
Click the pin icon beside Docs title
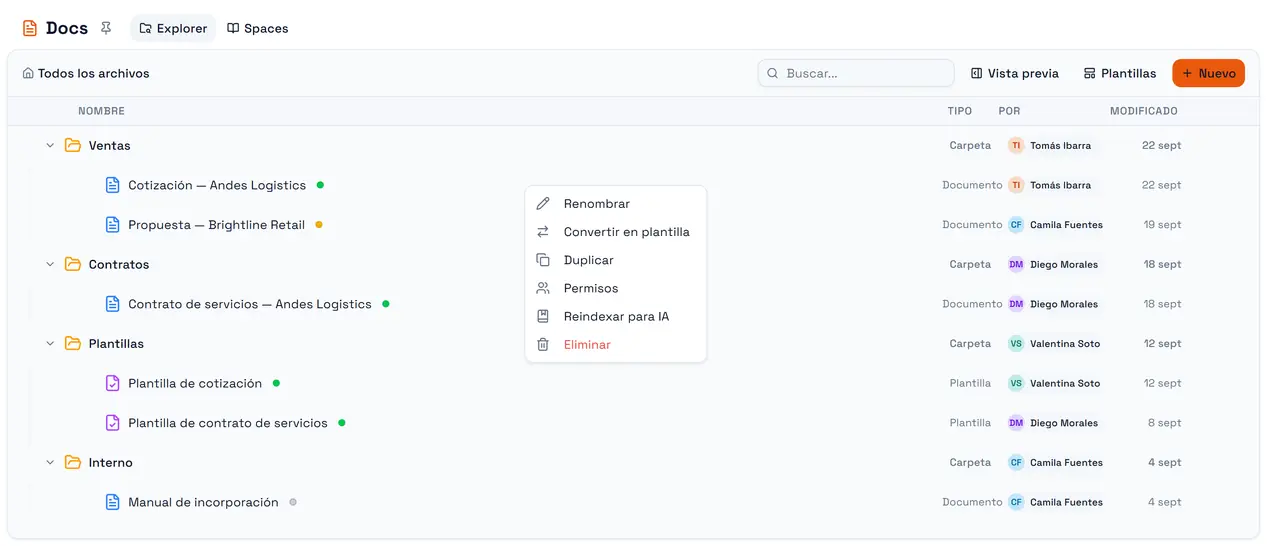(106, 28)
